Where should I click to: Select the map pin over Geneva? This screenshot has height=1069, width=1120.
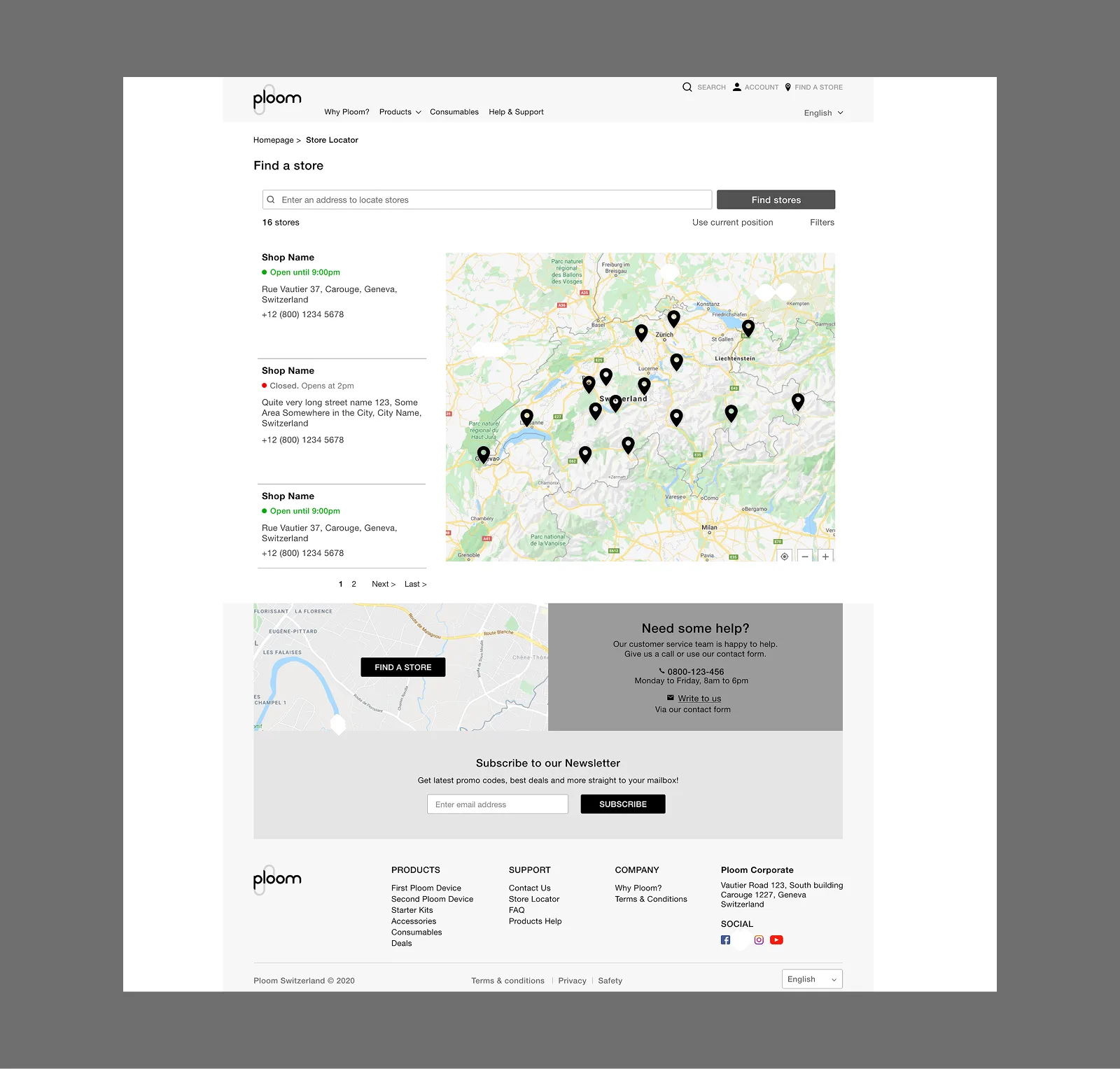point(483,454)
